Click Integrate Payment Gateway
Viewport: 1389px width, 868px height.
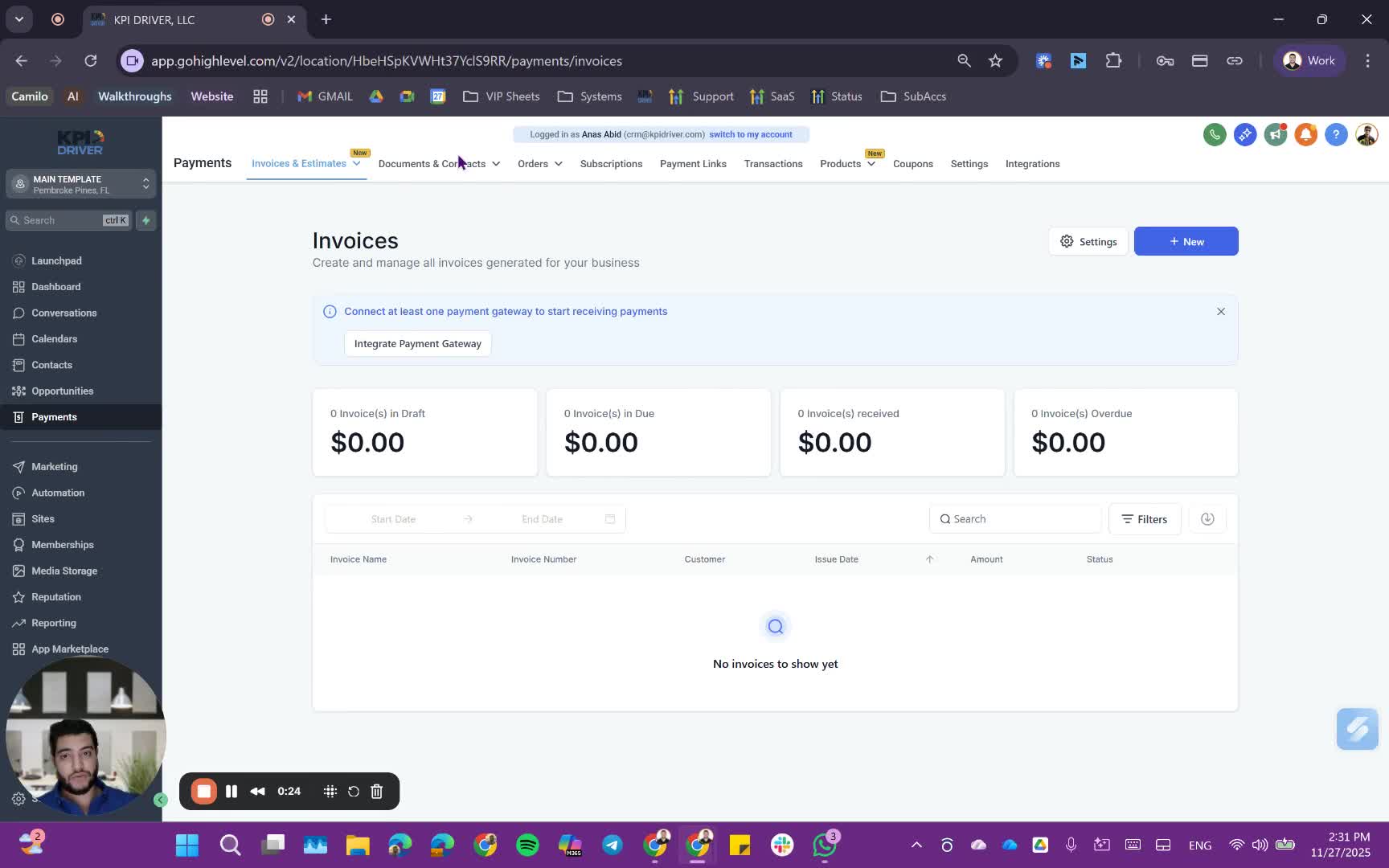coord(418,343)
